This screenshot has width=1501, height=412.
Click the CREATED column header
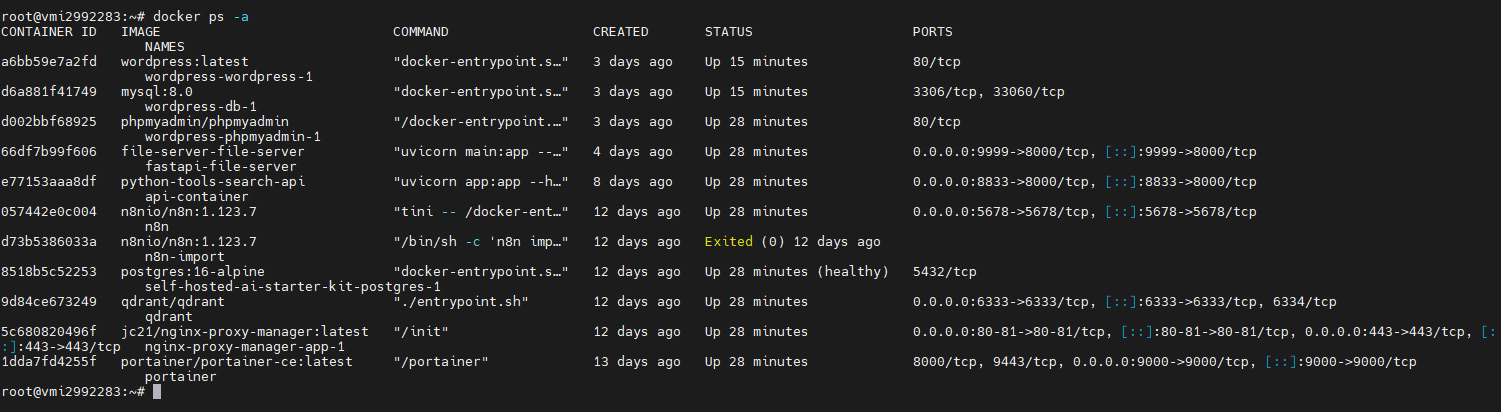coord(620,32)
